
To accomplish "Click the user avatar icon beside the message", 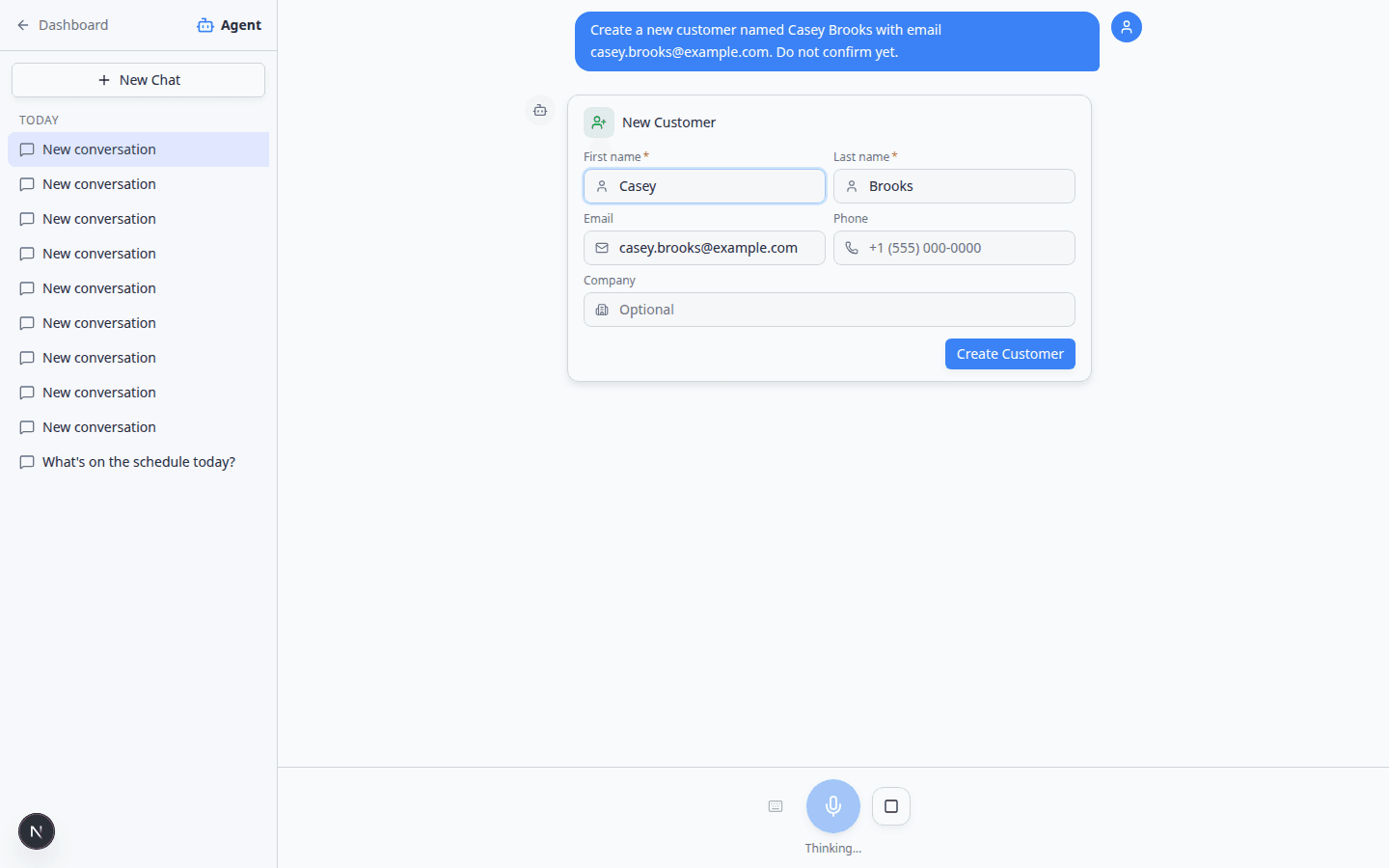I will point(1127,27).
